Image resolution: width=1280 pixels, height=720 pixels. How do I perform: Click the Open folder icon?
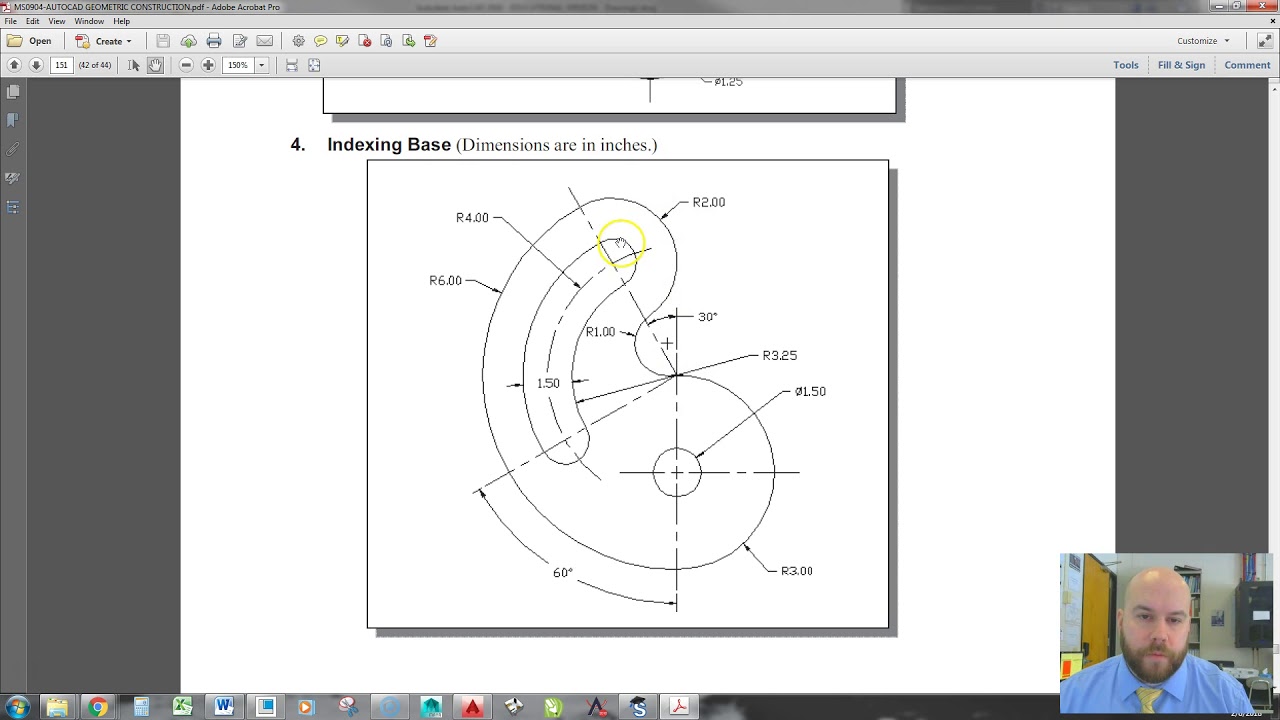(15, 41)
